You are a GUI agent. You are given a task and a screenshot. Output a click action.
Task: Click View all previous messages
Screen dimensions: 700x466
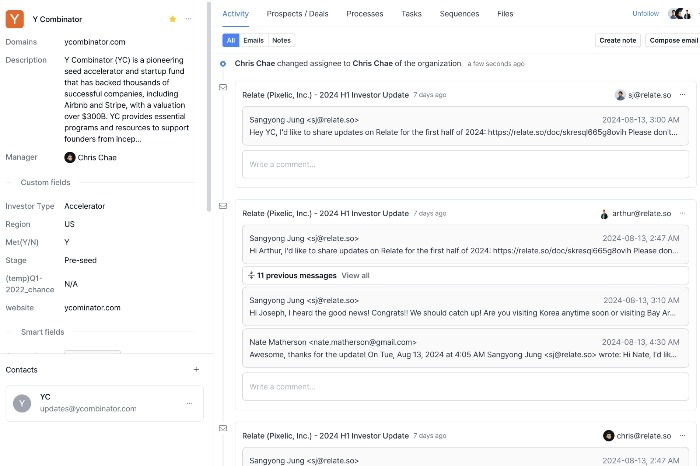pyautogui.click(x=355, y=276)
